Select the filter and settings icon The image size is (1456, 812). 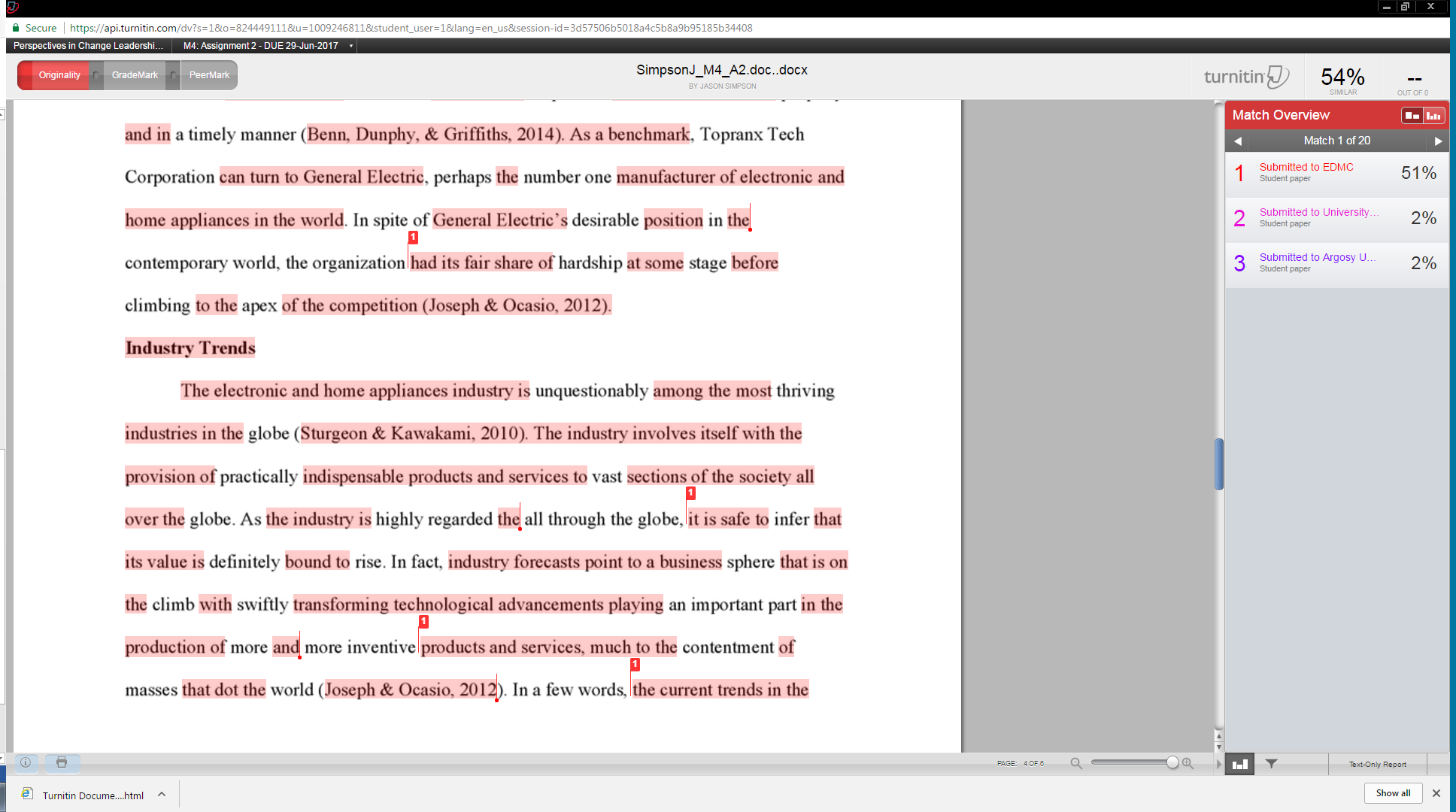point(1271,764)
